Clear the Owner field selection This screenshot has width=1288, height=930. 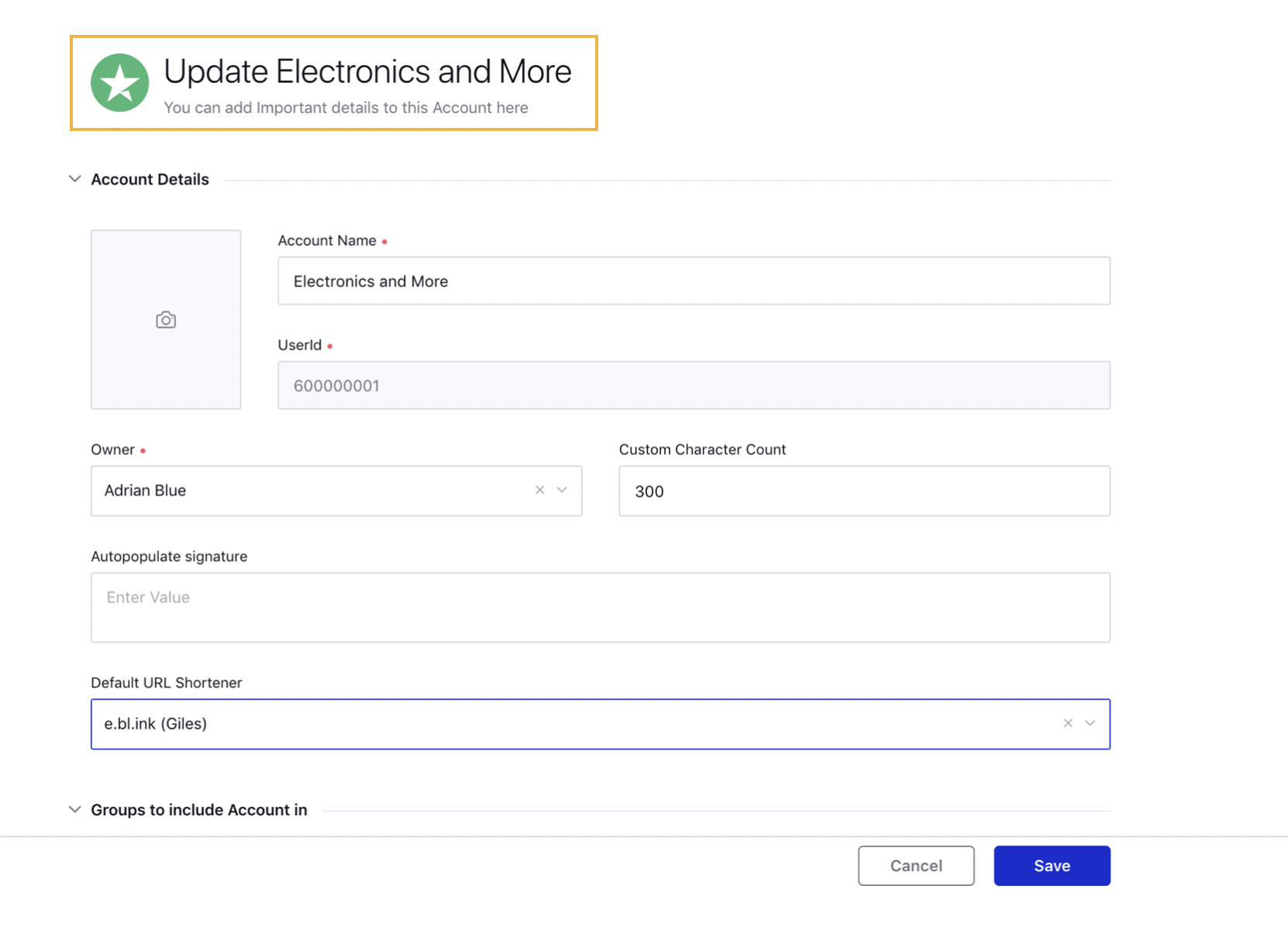click(540, 490)
